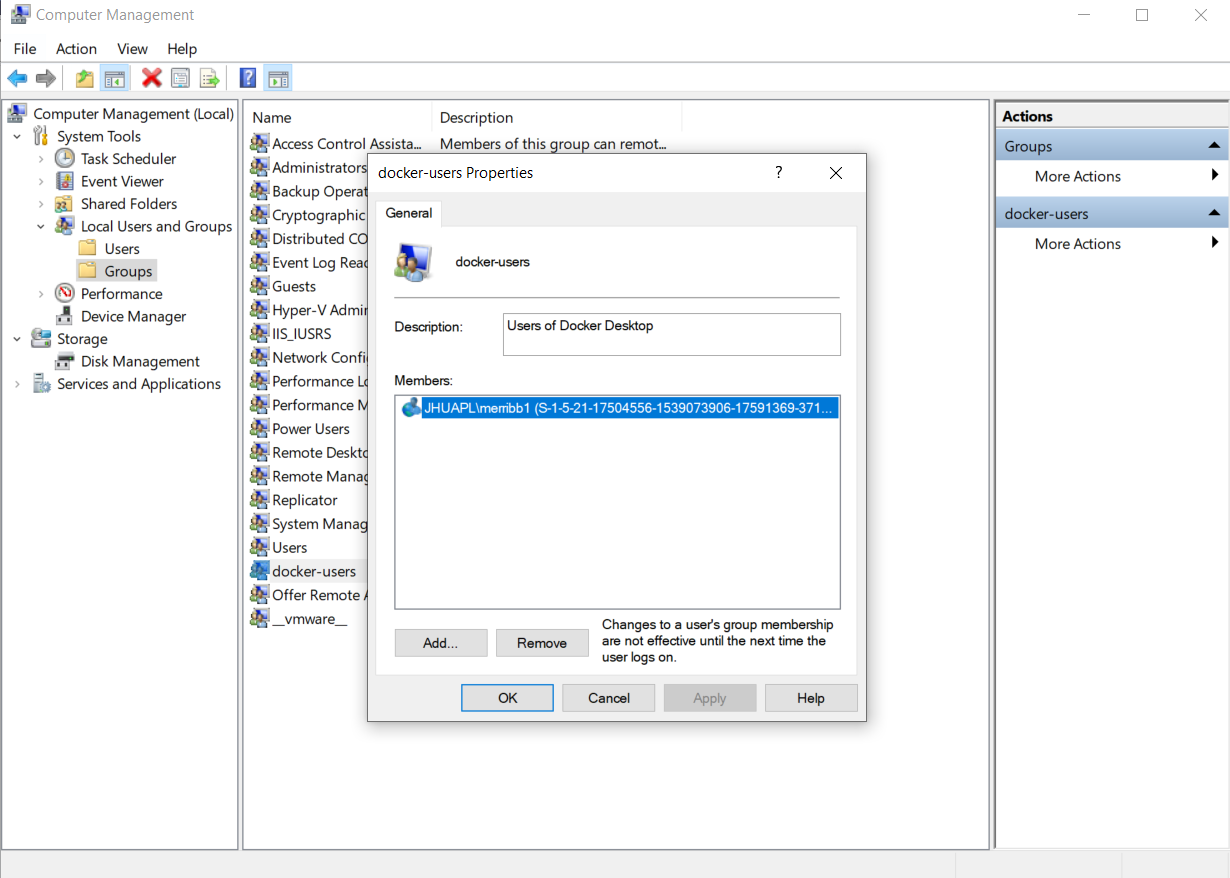1230x878 pixels.
Task: Click the Up one level folder icon
Action: 85,78
